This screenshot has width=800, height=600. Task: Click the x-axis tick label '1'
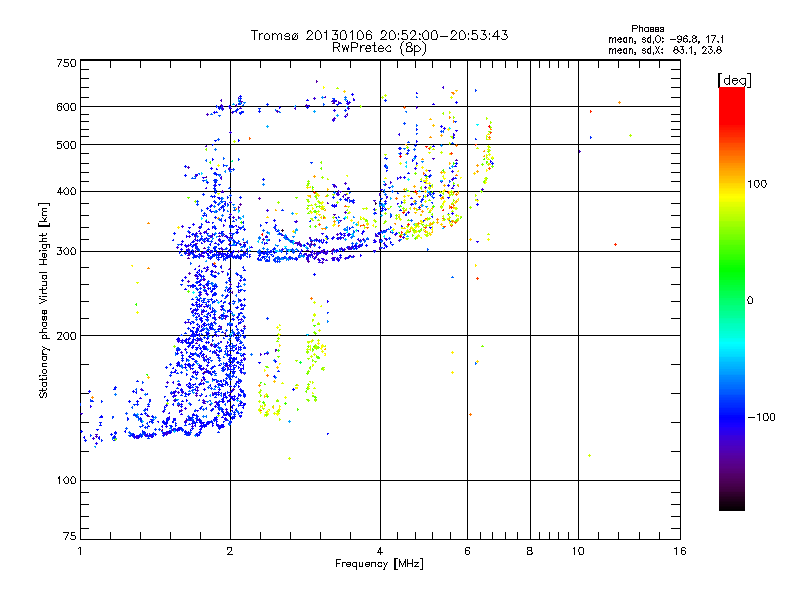click(80, 551)
